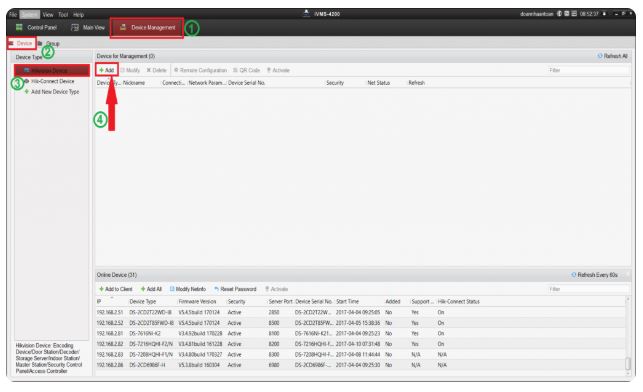Select the online device row 192.168.2.82
The height and width of the screenshot is (392, 643).
point(360,344)
